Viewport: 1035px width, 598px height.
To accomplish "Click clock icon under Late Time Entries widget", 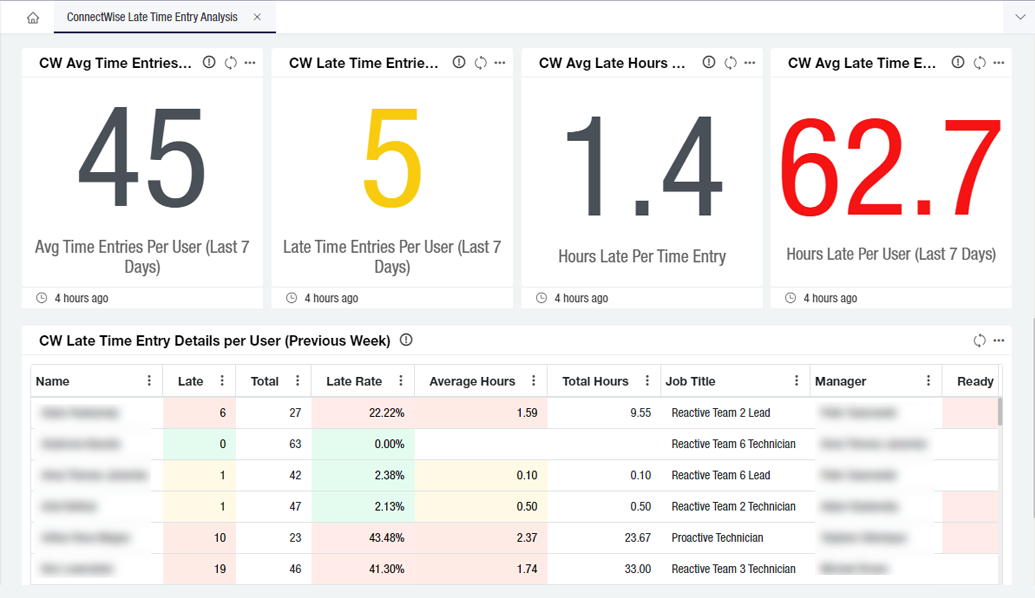I will (x=291, y=298).
